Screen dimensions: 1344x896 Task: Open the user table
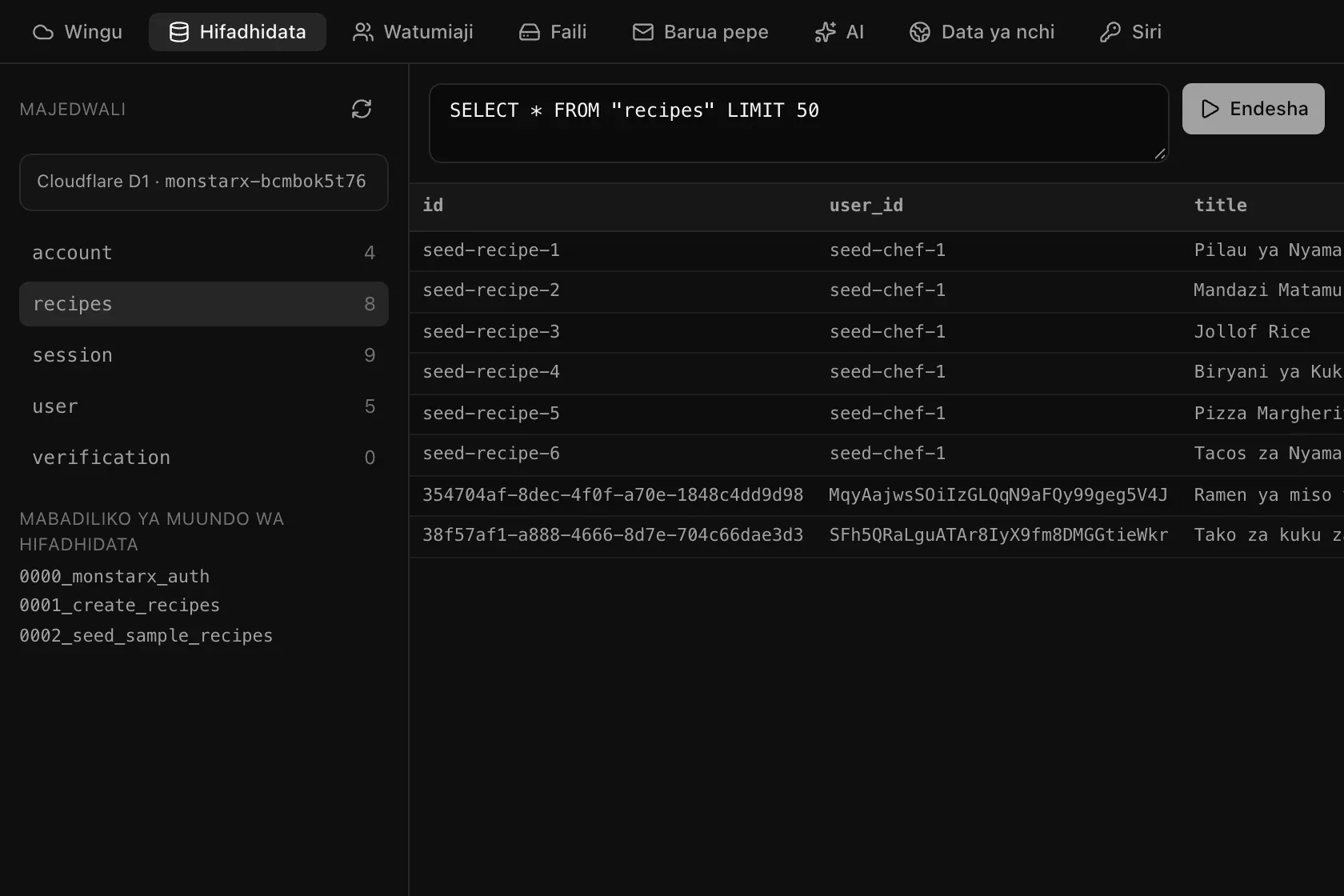tap(204, 406)
